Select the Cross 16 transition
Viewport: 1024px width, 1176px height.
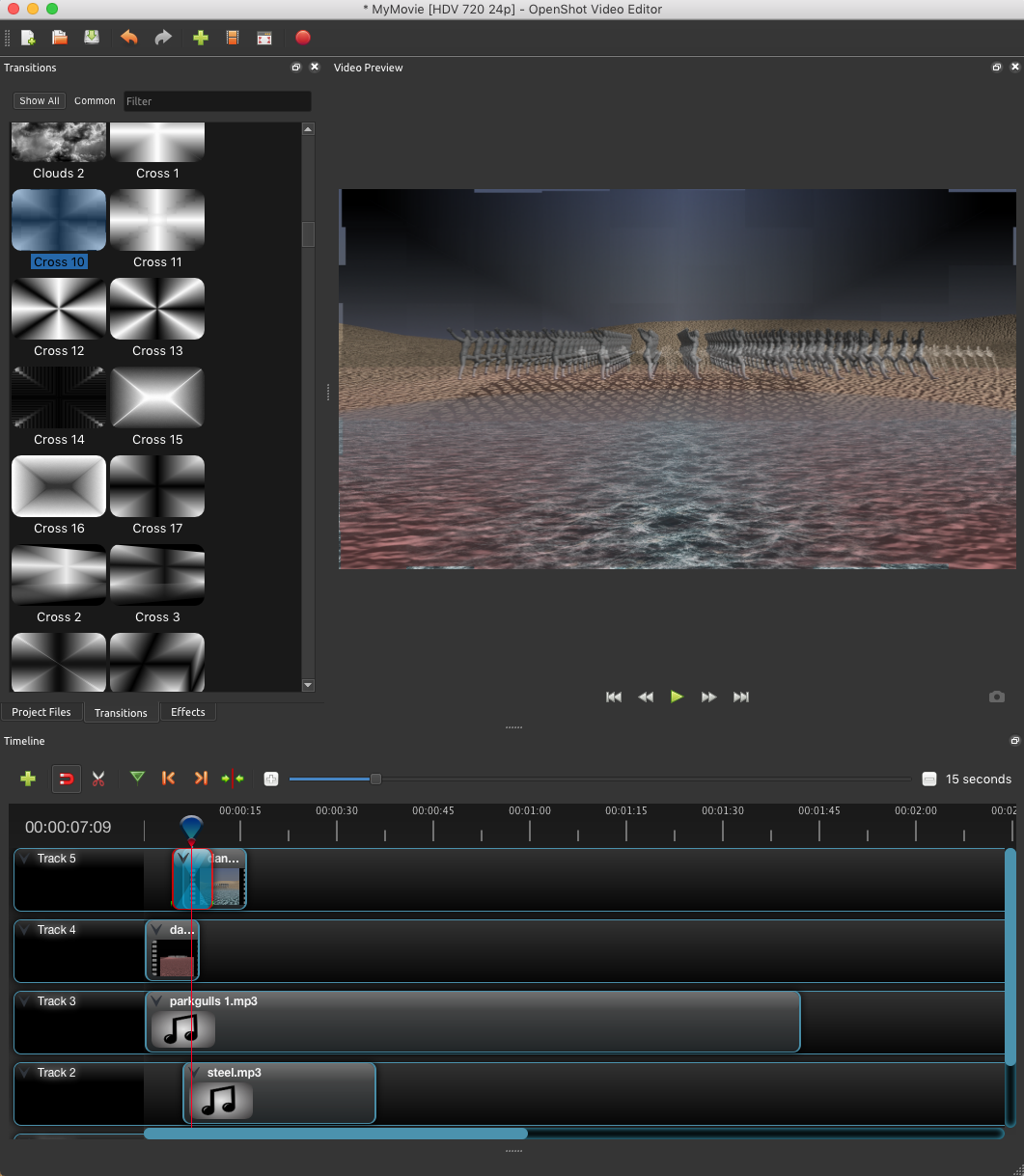[x=59, y=496]
